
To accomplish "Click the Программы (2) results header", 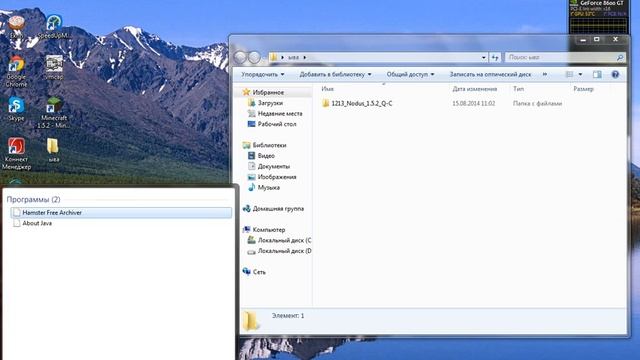I will tap(33, 199).
